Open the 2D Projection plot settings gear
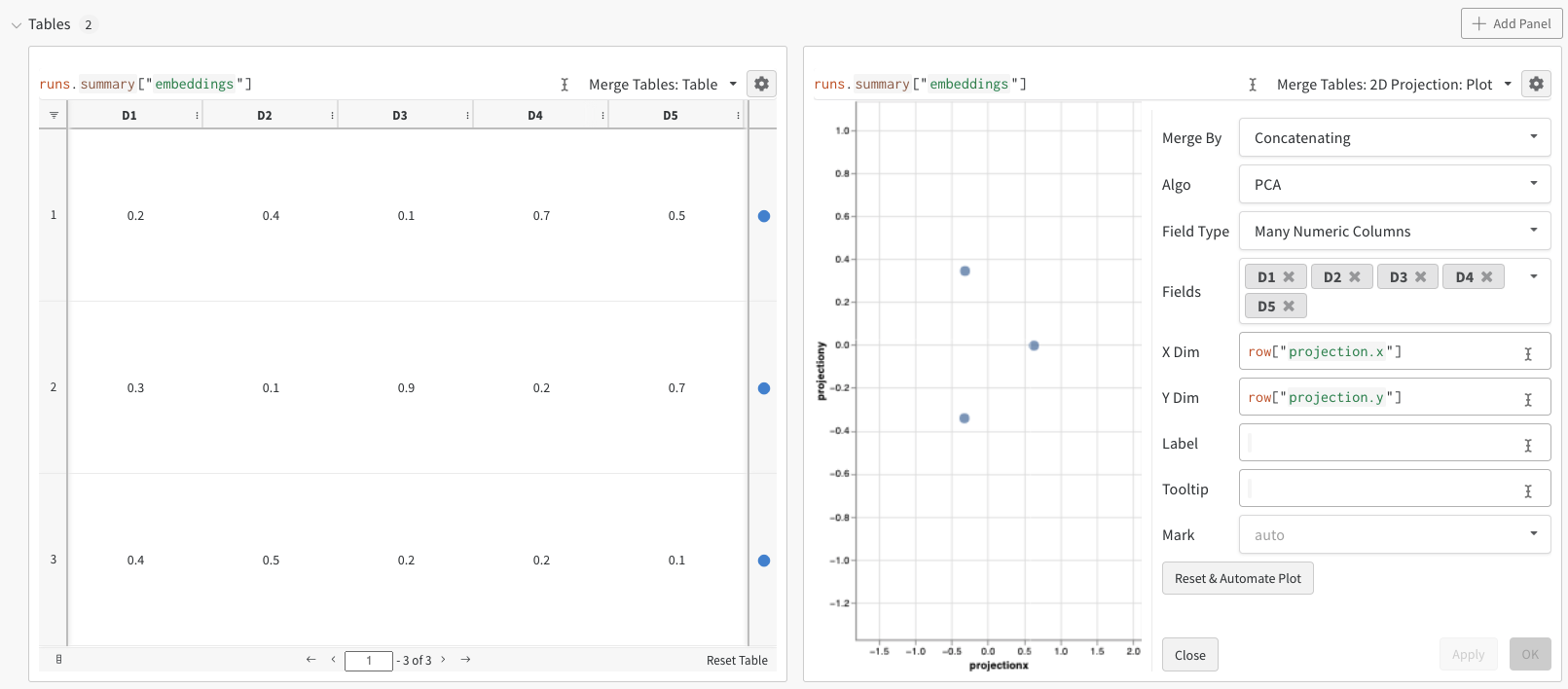This screenshot has width=1568, height=689. 1536,84
